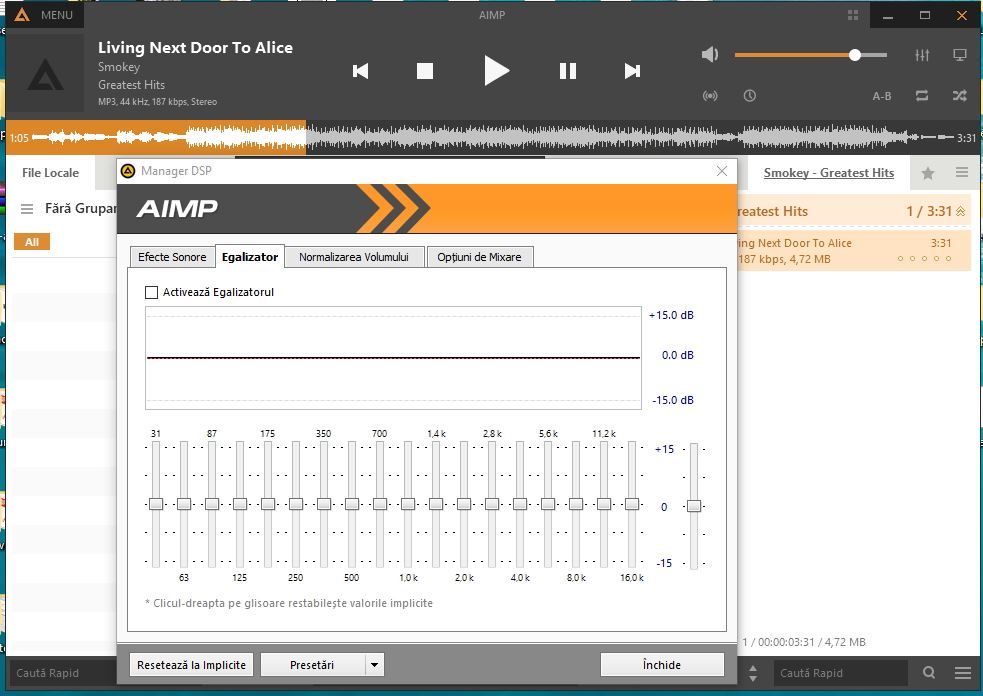Maximize the AIMP window
This screenshot has height=696, width=983.
pos(925,16)
